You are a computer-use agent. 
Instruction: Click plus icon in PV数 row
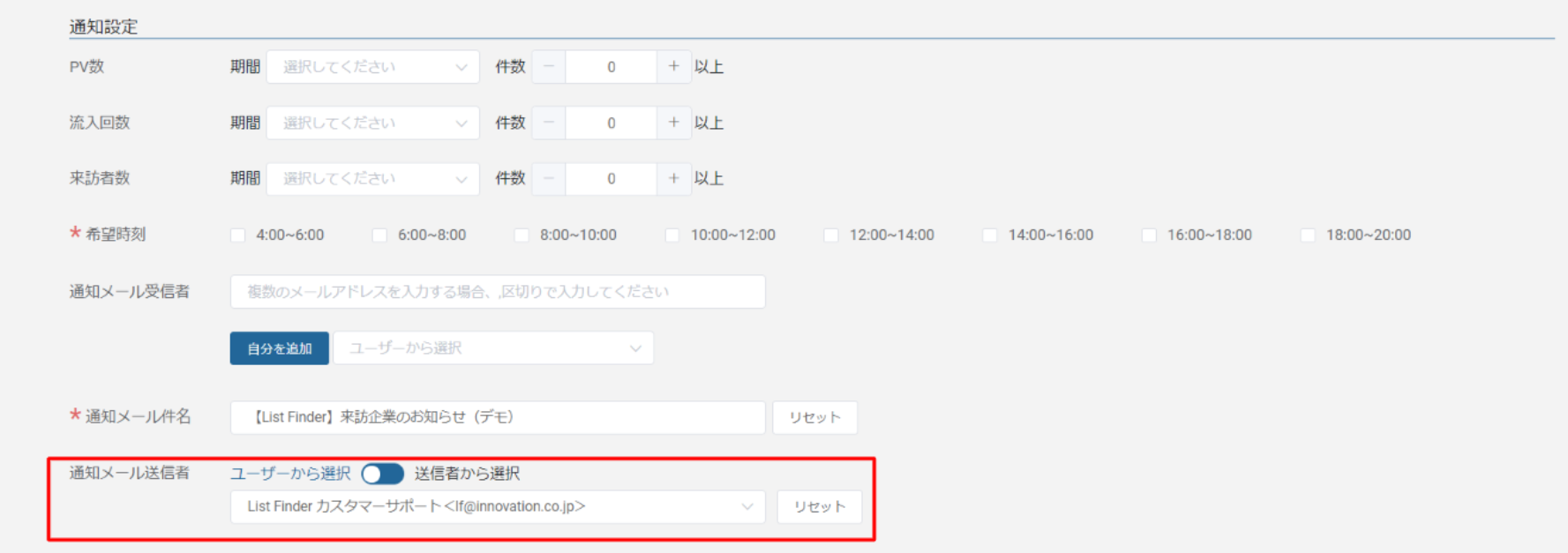point(673,67)
